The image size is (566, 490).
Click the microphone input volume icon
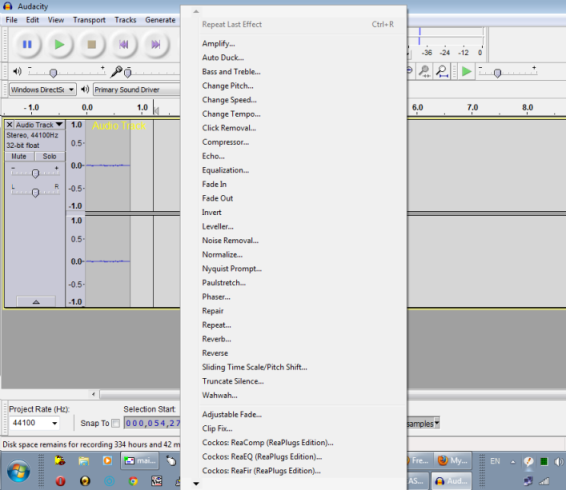coord(116,71)
